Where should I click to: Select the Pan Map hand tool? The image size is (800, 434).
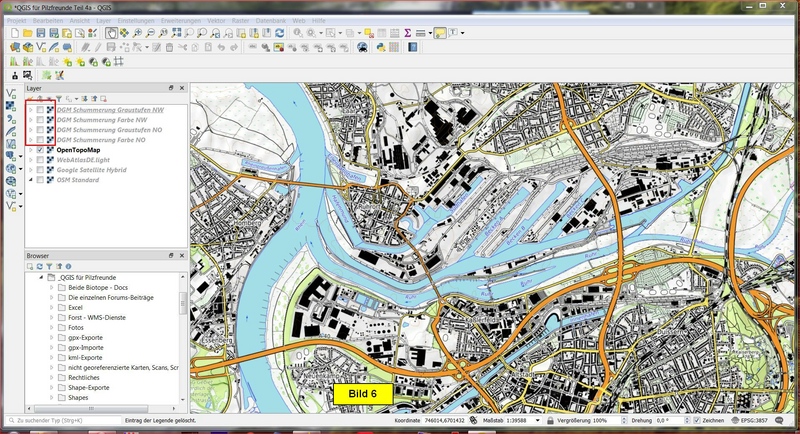(111, 33)
